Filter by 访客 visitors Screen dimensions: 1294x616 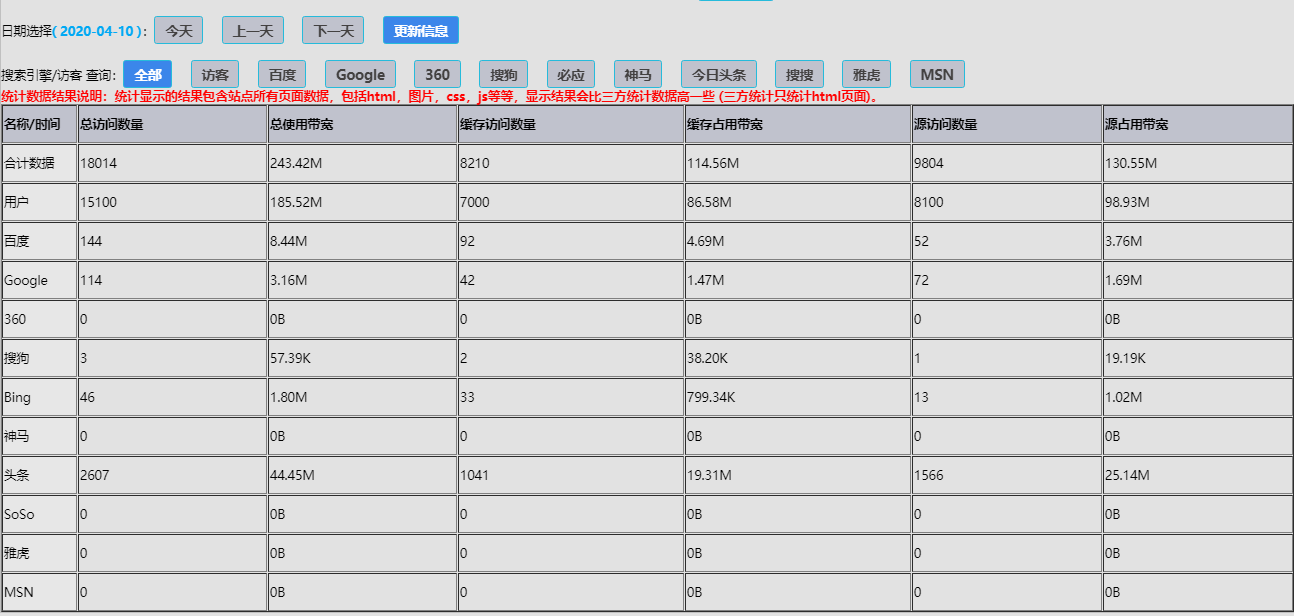click(214, 75)
